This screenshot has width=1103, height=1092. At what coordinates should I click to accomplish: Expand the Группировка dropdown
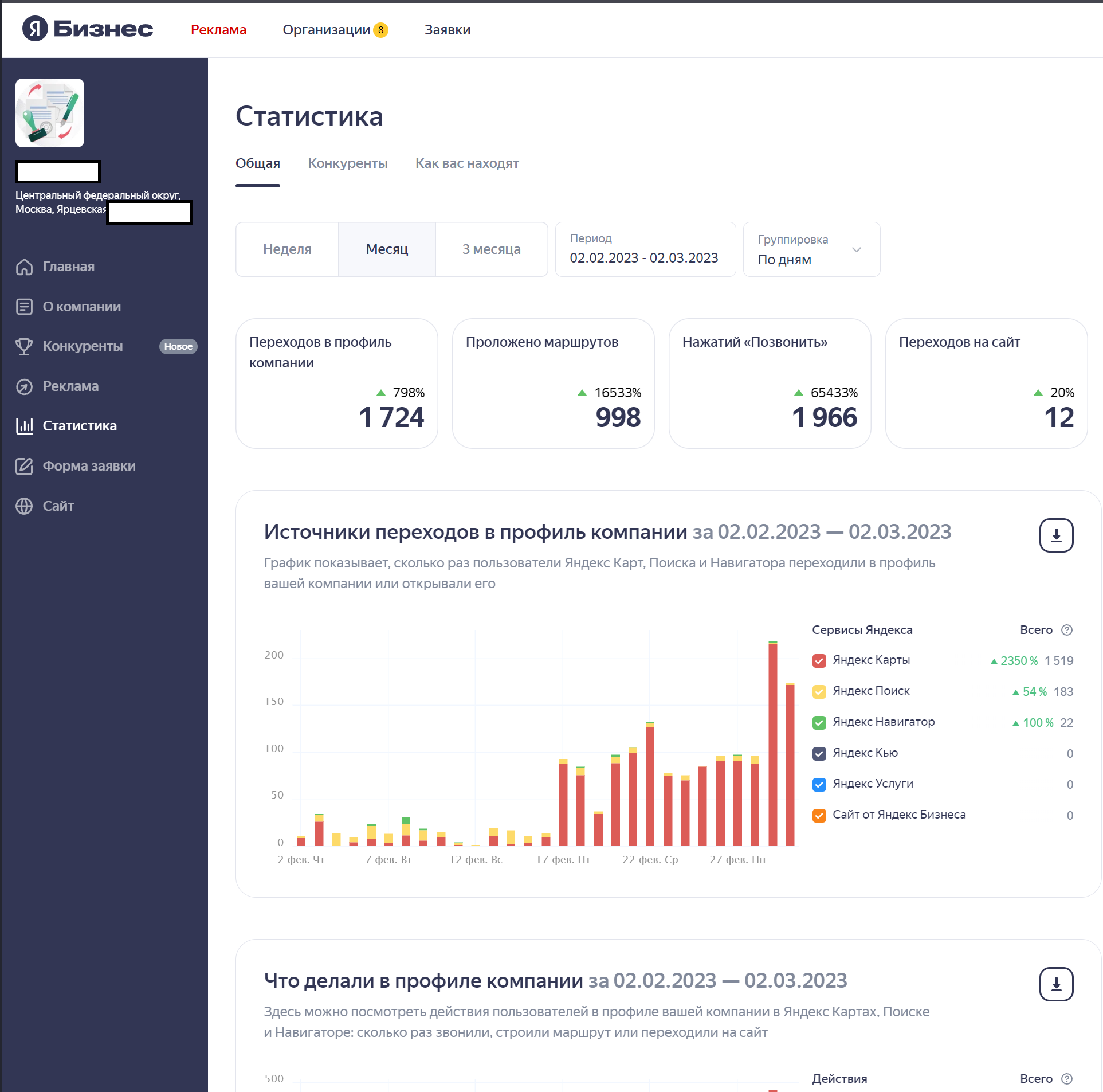point(811,249)
